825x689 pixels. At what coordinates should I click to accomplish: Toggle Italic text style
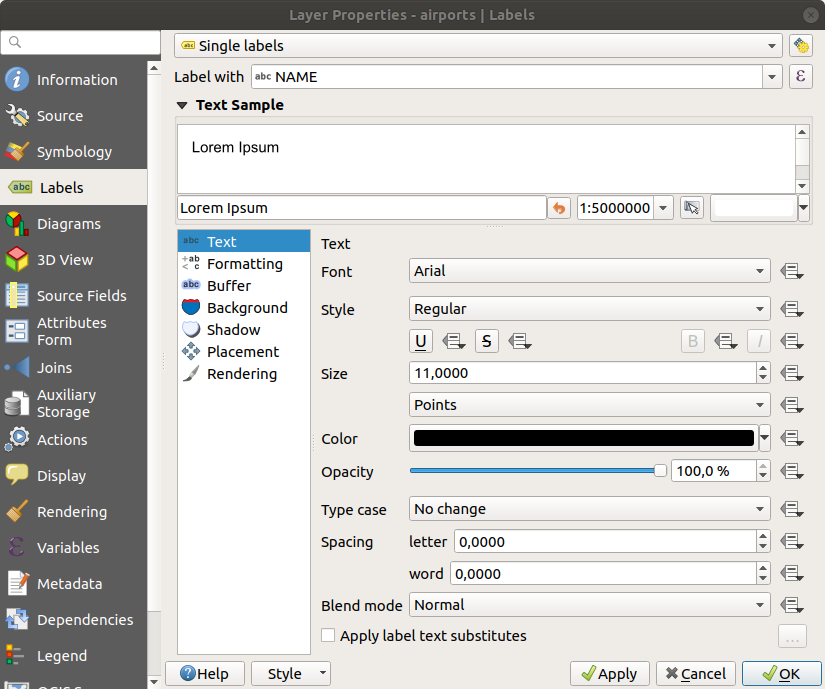tap(759, 341)
